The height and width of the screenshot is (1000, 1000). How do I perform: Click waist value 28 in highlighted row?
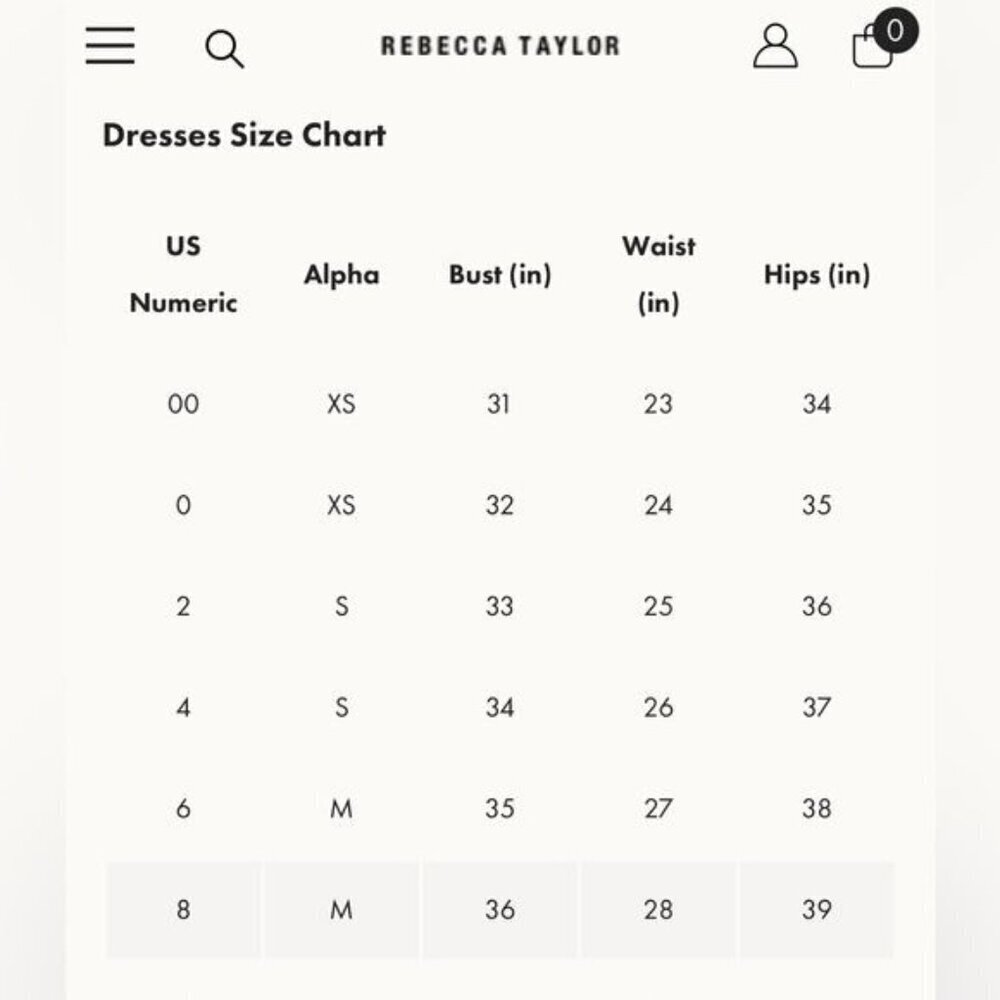pyautogui.click(x=658, y=909)
